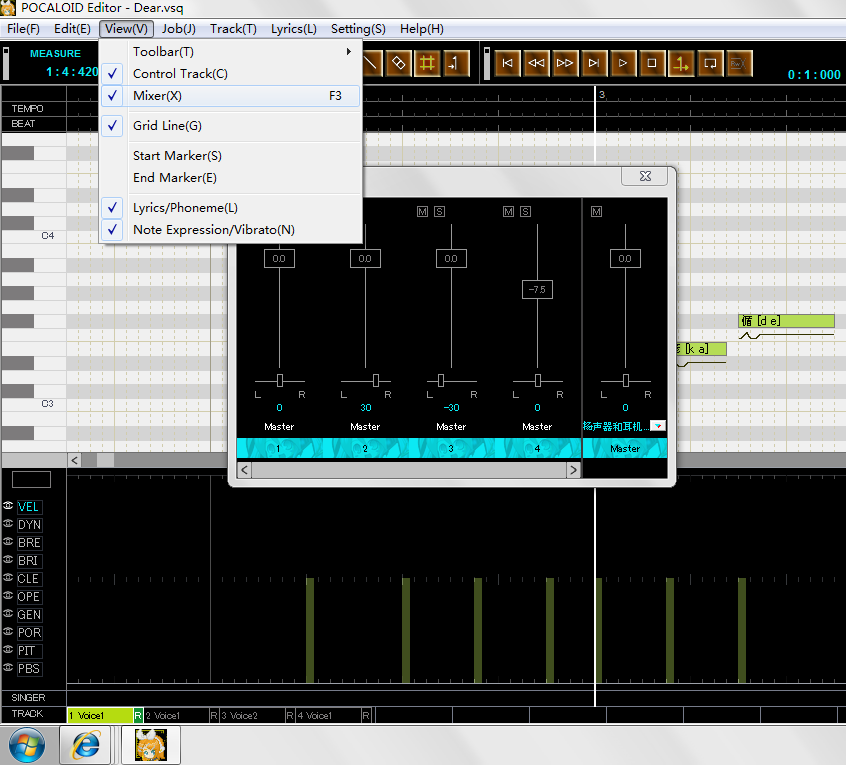The height and width of the screenshot is (765, 846).
Task: Open the Job(J) menu
Action: coord(179,29)
